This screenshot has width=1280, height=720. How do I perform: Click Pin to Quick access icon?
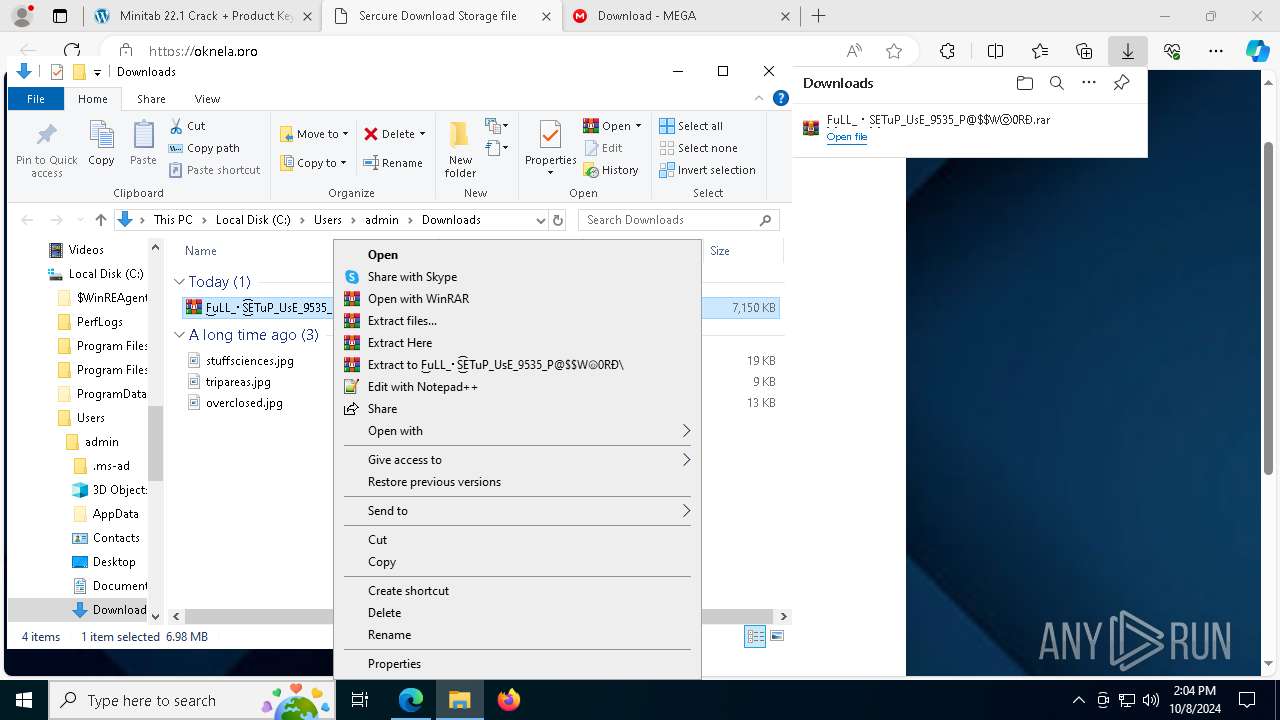(x=46, y=150)
